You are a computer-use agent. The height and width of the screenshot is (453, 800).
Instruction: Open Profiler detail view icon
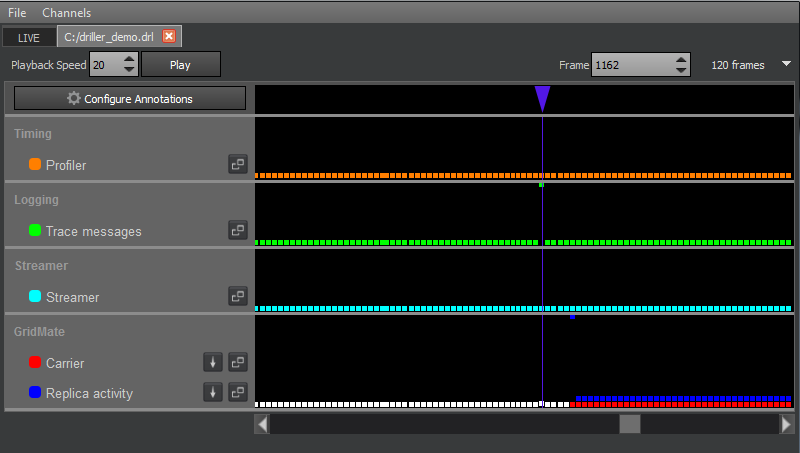point(237,165)
